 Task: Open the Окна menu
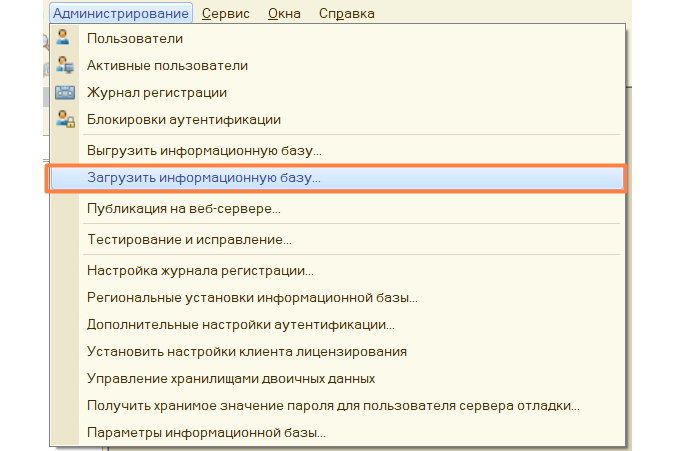click(284, 13)
